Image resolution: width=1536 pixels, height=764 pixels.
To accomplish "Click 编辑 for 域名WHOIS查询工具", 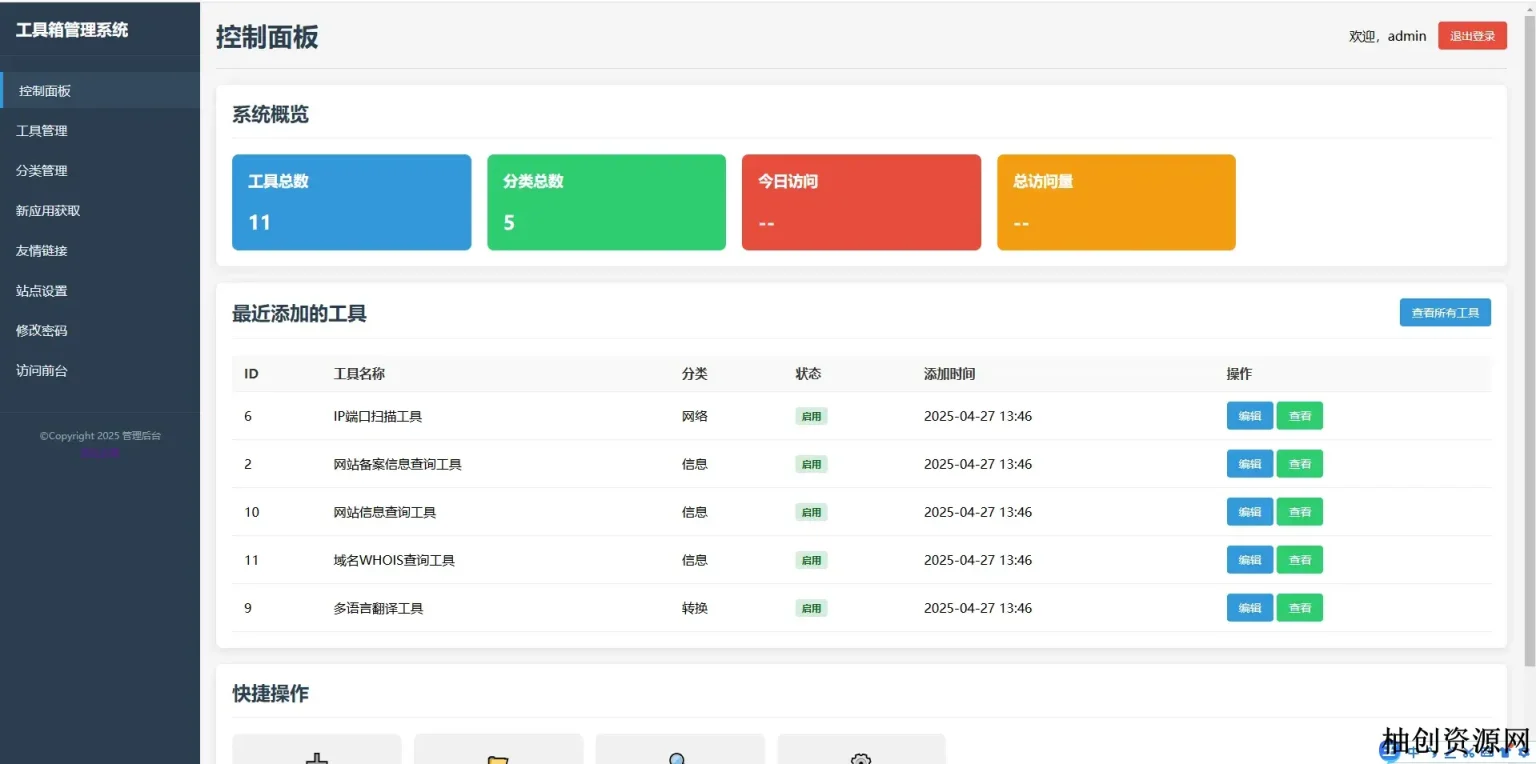I will (x=1249, y=560).
